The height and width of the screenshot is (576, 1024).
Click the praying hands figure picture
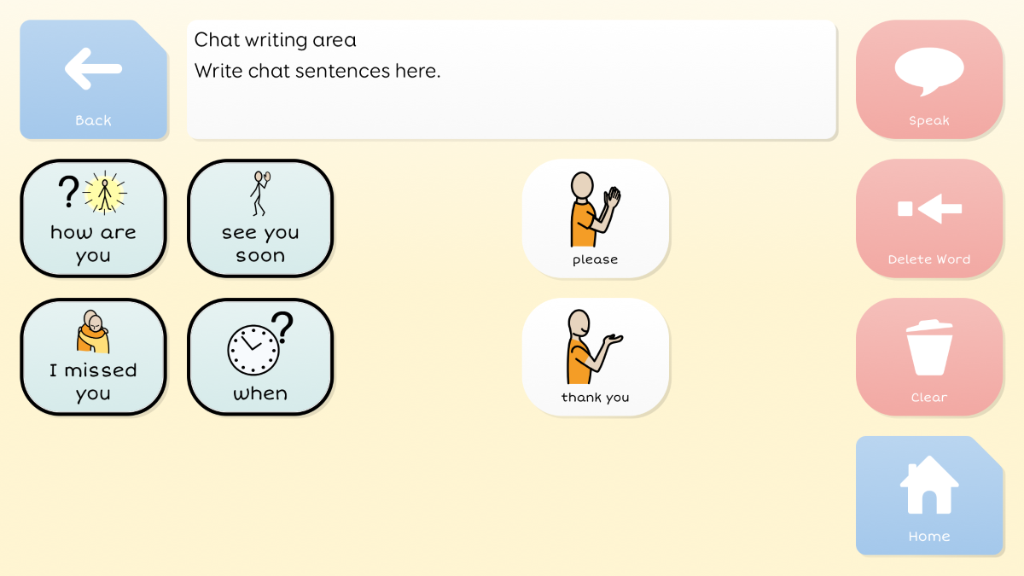pos(595,209)
